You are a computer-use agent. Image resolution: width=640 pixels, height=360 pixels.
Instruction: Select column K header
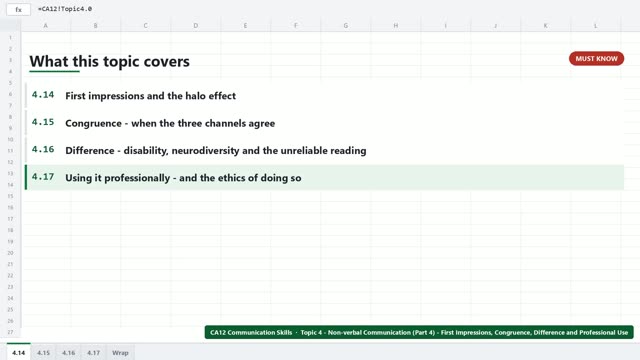coord(545,25)
